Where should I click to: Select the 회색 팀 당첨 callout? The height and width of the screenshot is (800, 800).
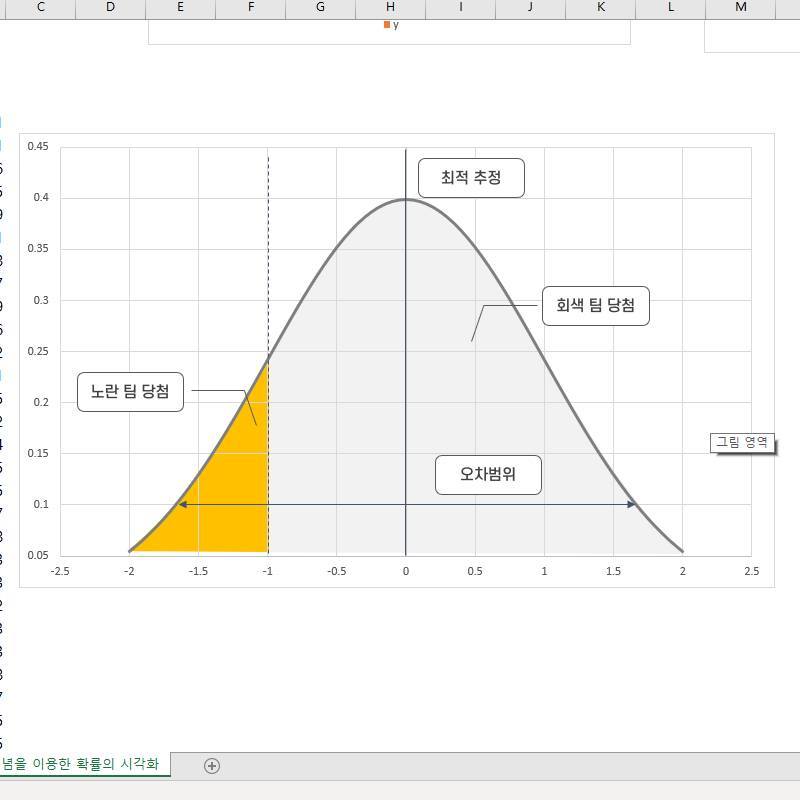(x=595, y=306)
